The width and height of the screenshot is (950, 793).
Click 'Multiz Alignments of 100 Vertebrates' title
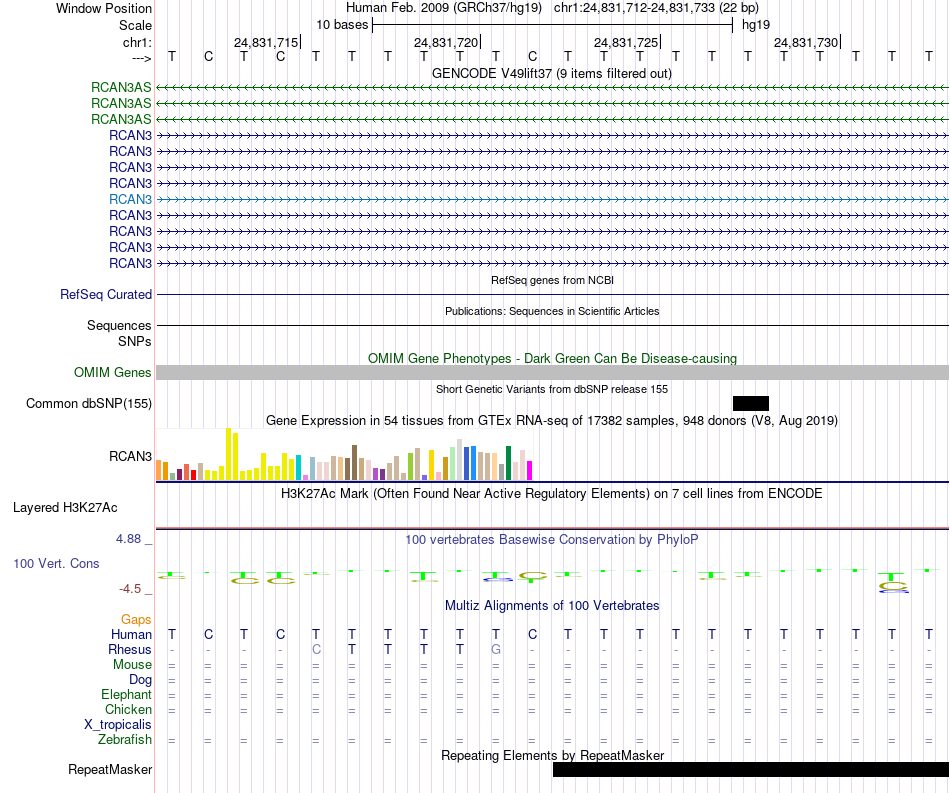552,606
